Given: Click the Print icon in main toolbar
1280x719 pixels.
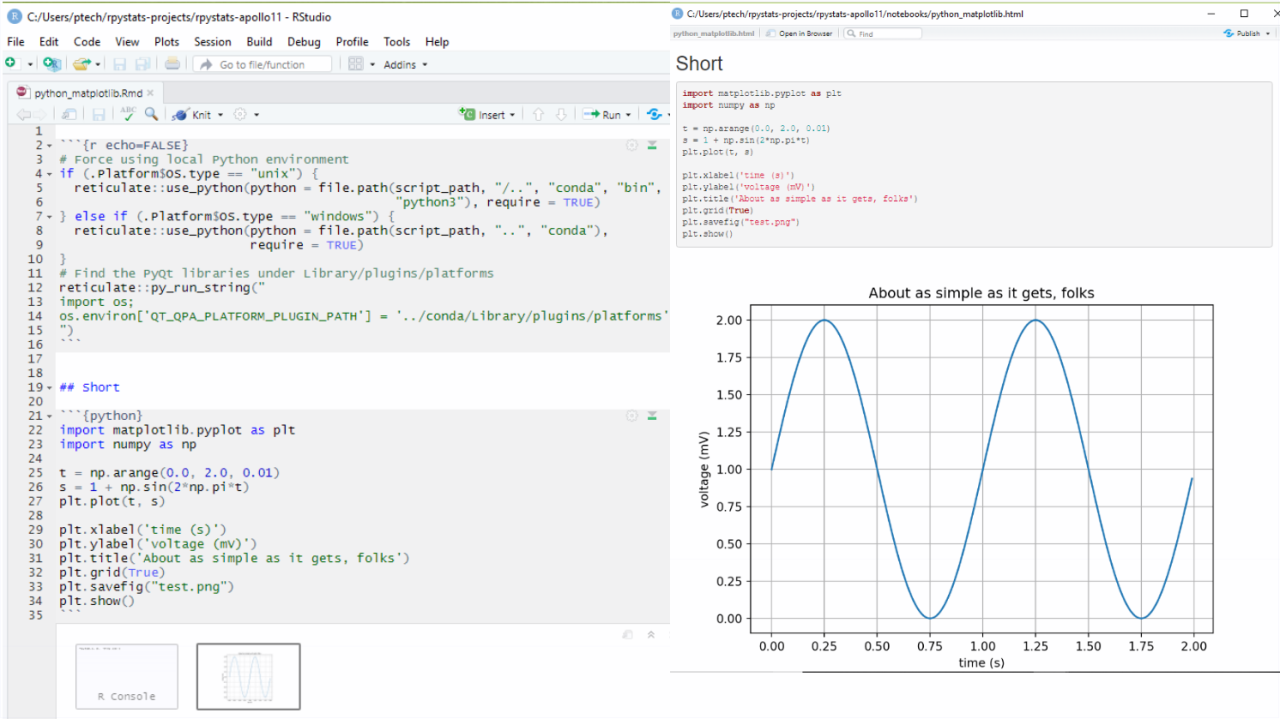Looking at the screenshot, I should pyautogui.click(x=172, y=64).
